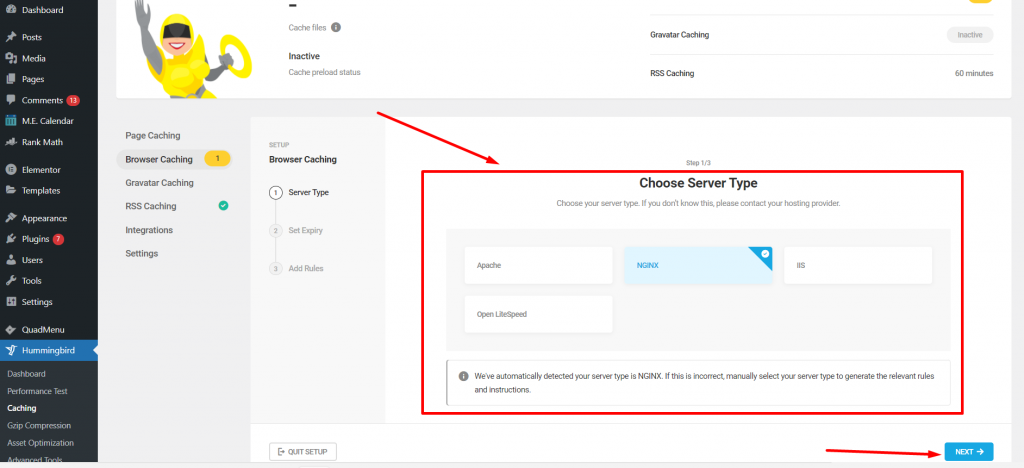Open Asset Optimization submenu item
The height and width of the screenshot is (468, 1024).
(x=40, y=443)
